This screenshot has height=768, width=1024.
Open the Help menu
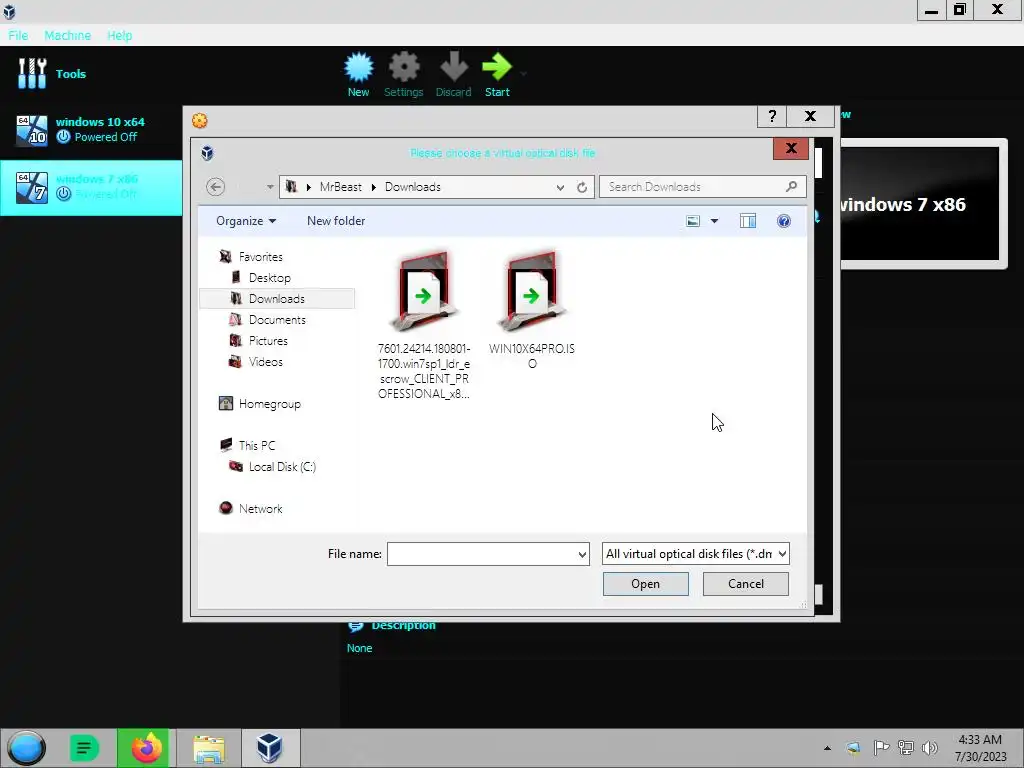click(x=120, y=35)
